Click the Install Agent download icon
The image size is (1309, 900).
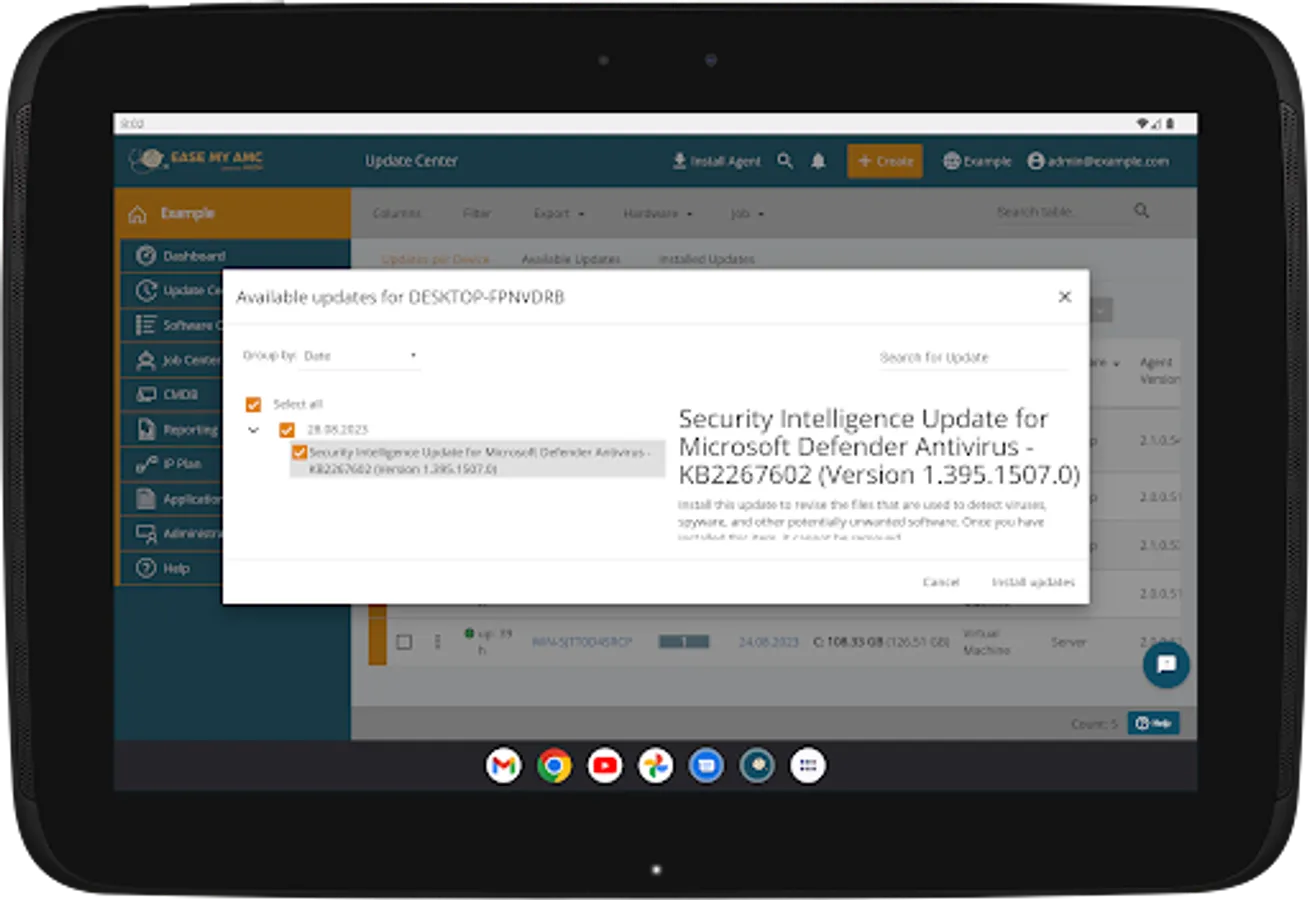[x=680, y=161]
